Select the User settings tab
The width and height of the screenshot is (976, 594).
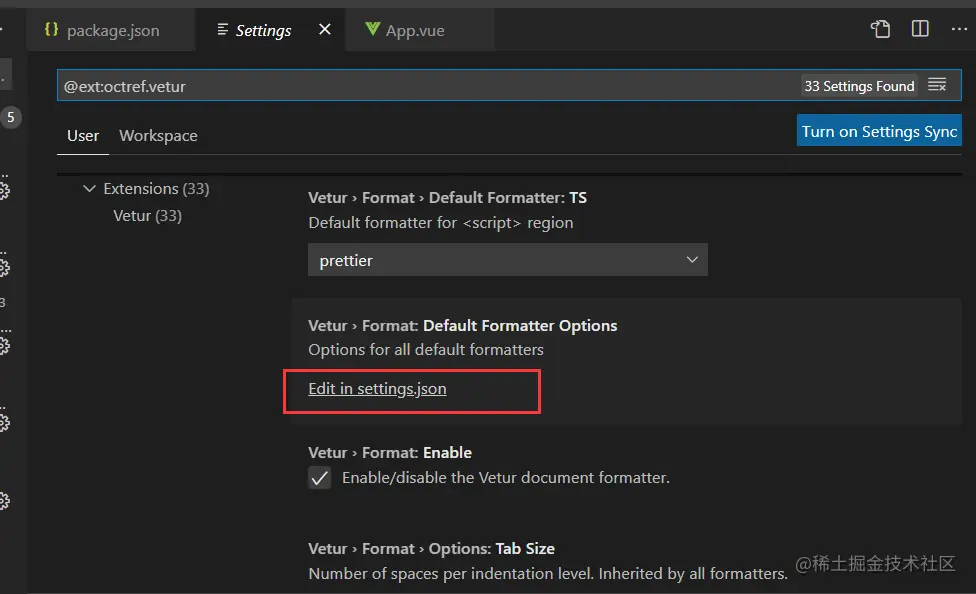83,135
